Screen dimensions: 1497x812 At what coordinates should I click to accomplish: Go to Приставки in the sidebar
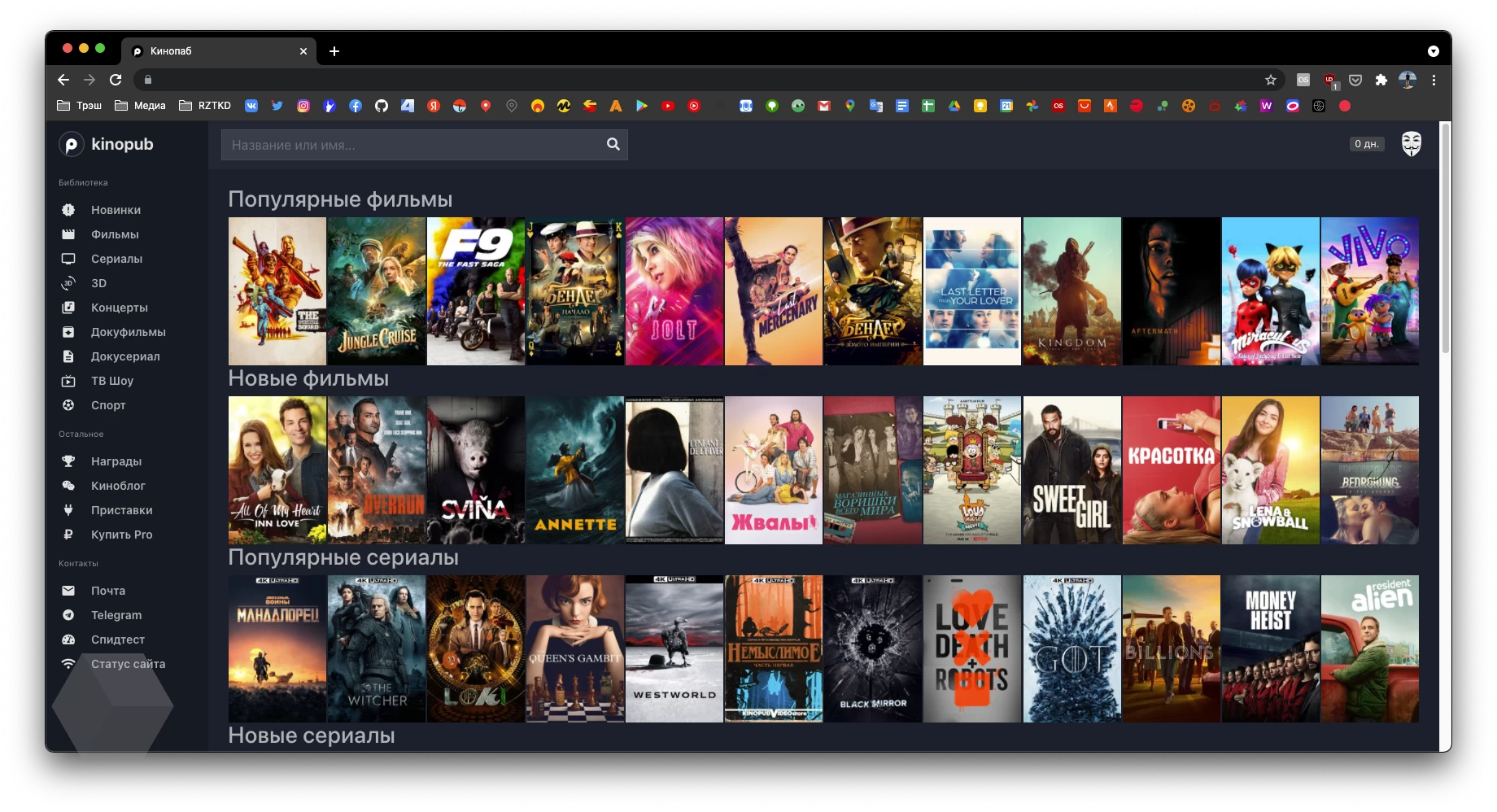[121, 510]
